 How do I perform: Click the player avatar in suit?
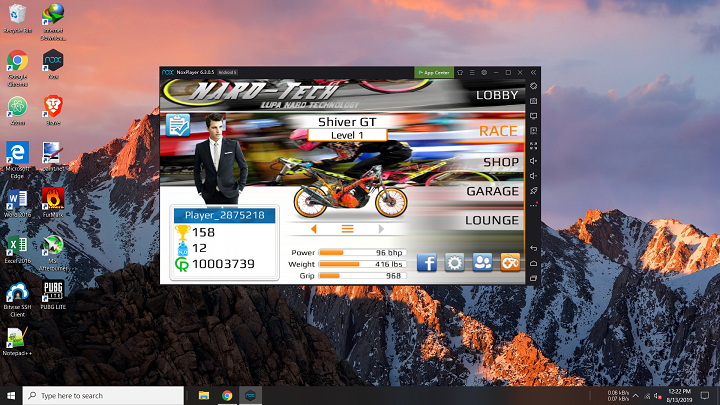219,158
